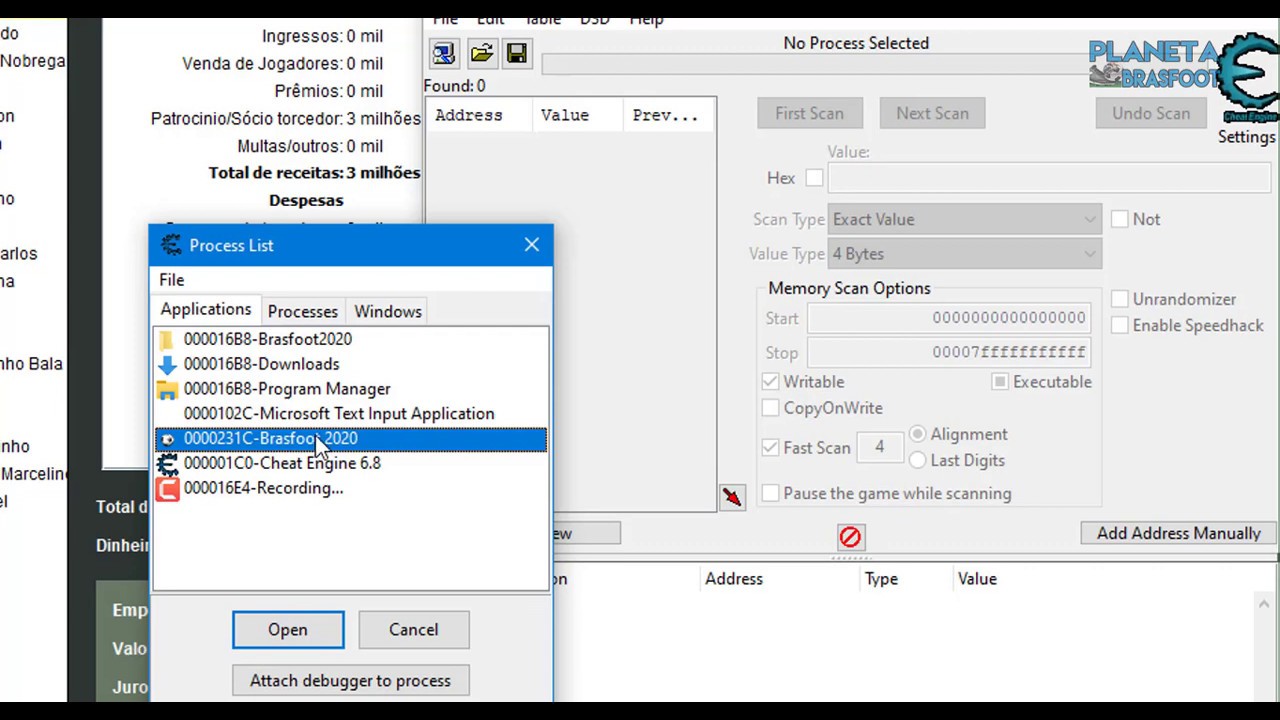Click the Address header in the address table

pyautogui.click(x=734, y=579)
